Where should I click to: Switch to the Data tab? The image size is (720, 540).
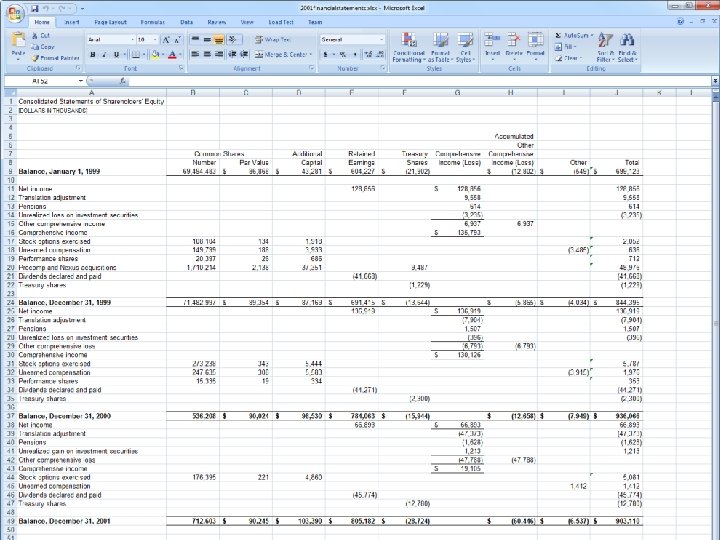click(186, 22)
